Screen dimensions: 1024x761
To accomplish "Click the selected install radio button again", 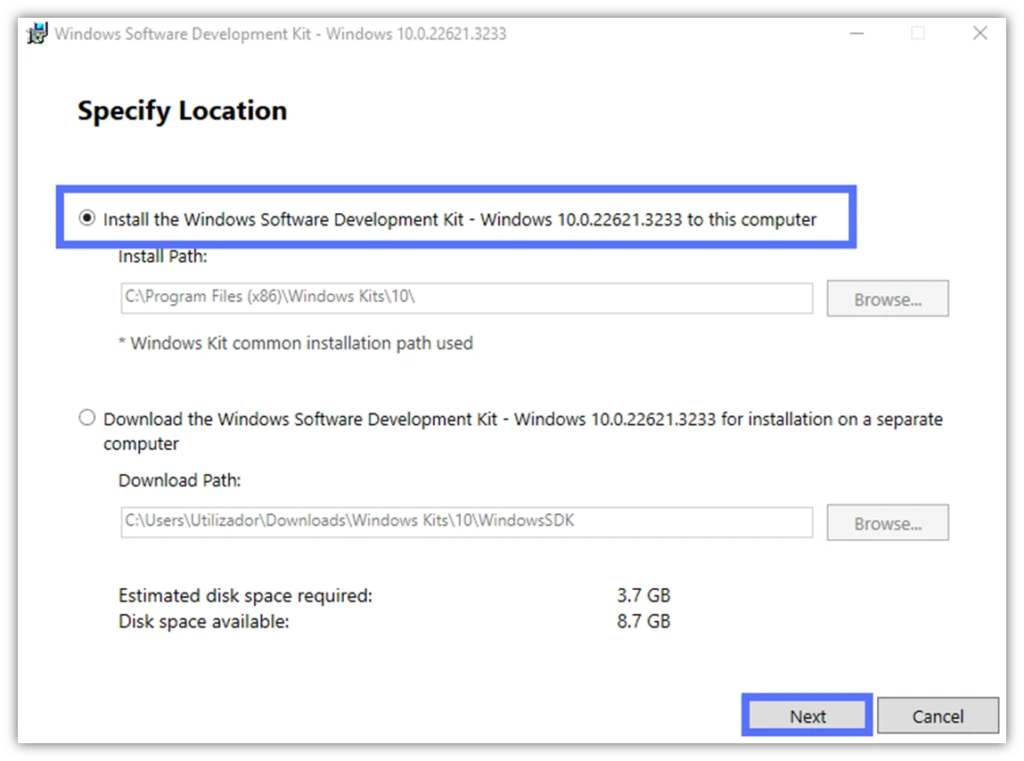I will 87,218.
